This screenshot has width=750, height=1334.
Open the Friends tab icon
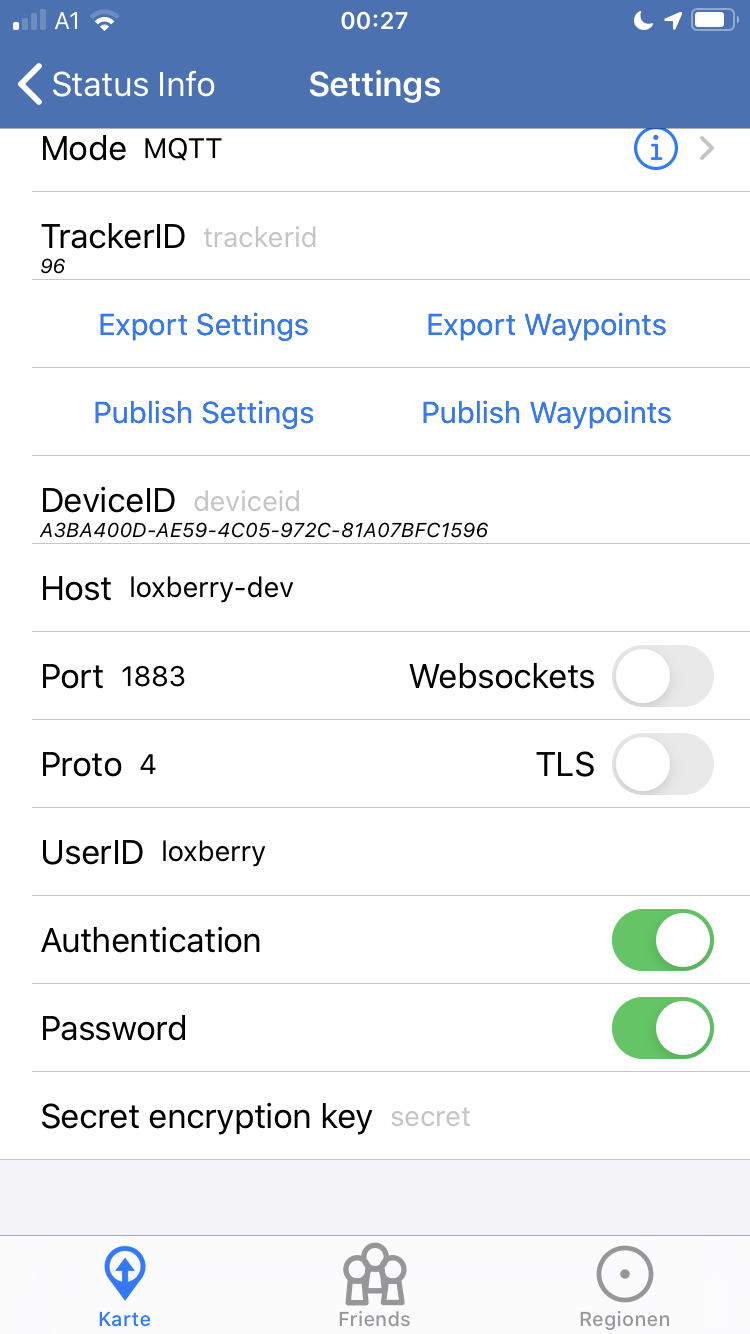(374, 1274)
